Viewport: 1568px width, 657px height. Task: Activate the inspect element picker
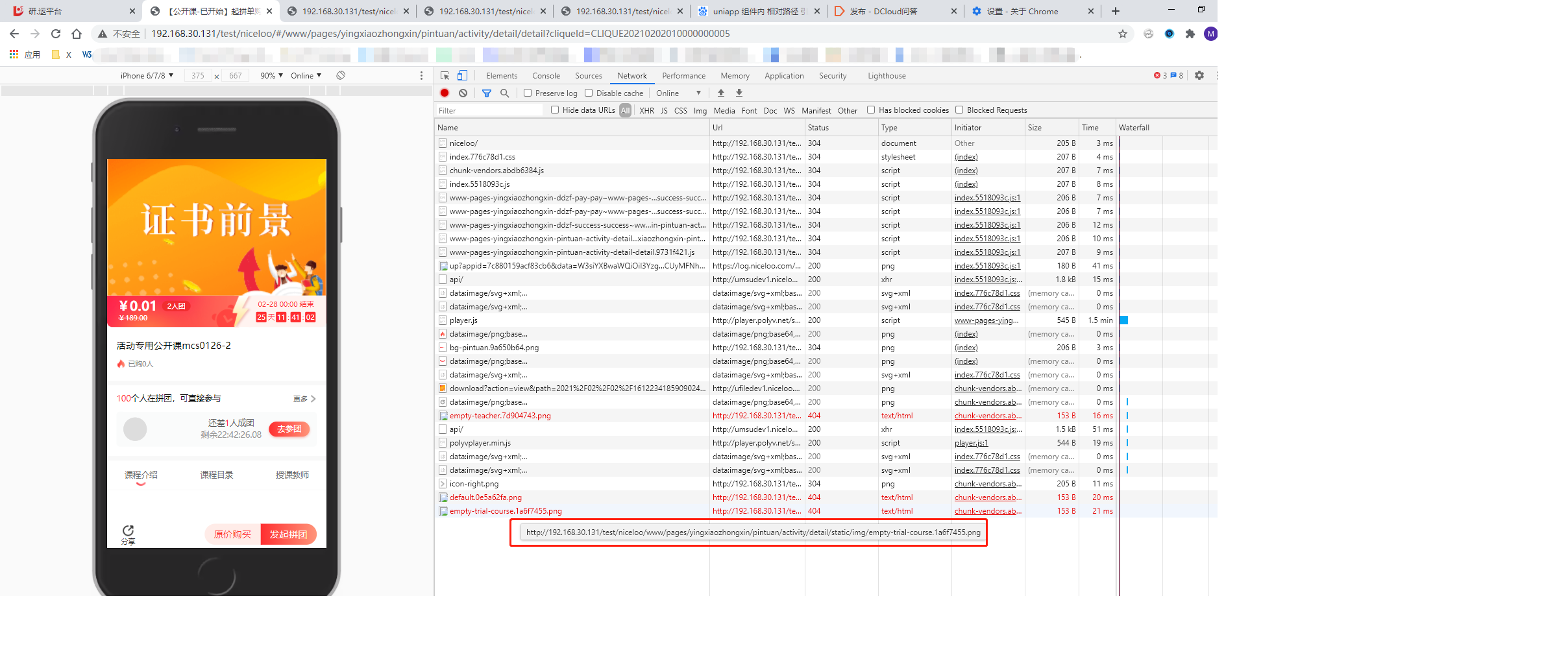click(445, 76)
